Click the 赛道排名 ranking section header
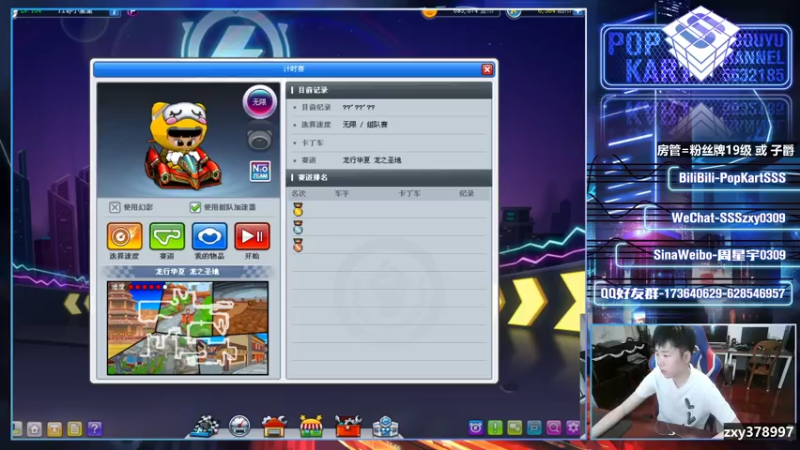 389,178
